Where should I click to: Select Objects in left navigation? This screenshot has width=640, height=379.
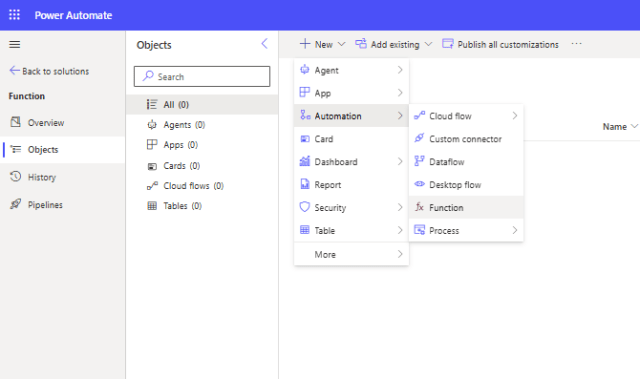62,150
